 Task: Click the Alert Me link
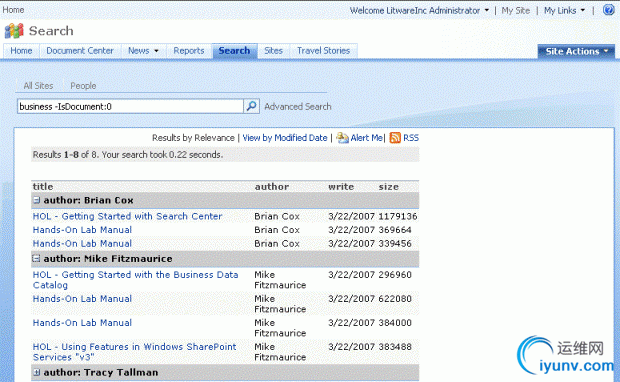tap(366, 138)
